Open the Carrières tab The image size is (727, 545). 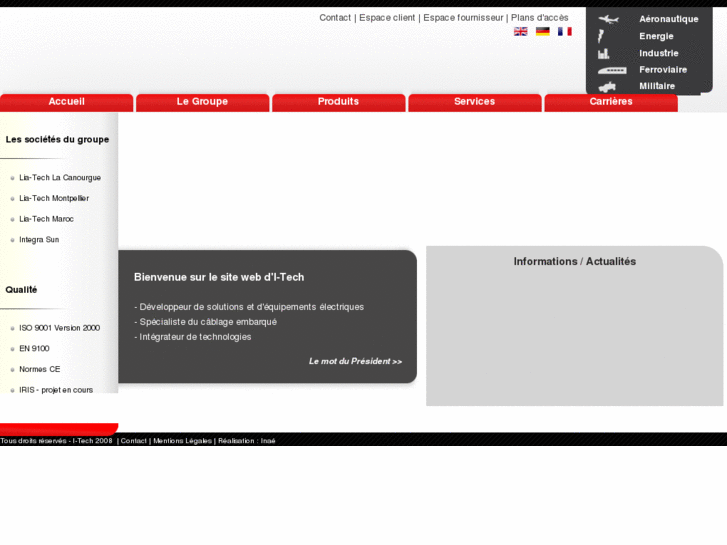tap(611, 103)
